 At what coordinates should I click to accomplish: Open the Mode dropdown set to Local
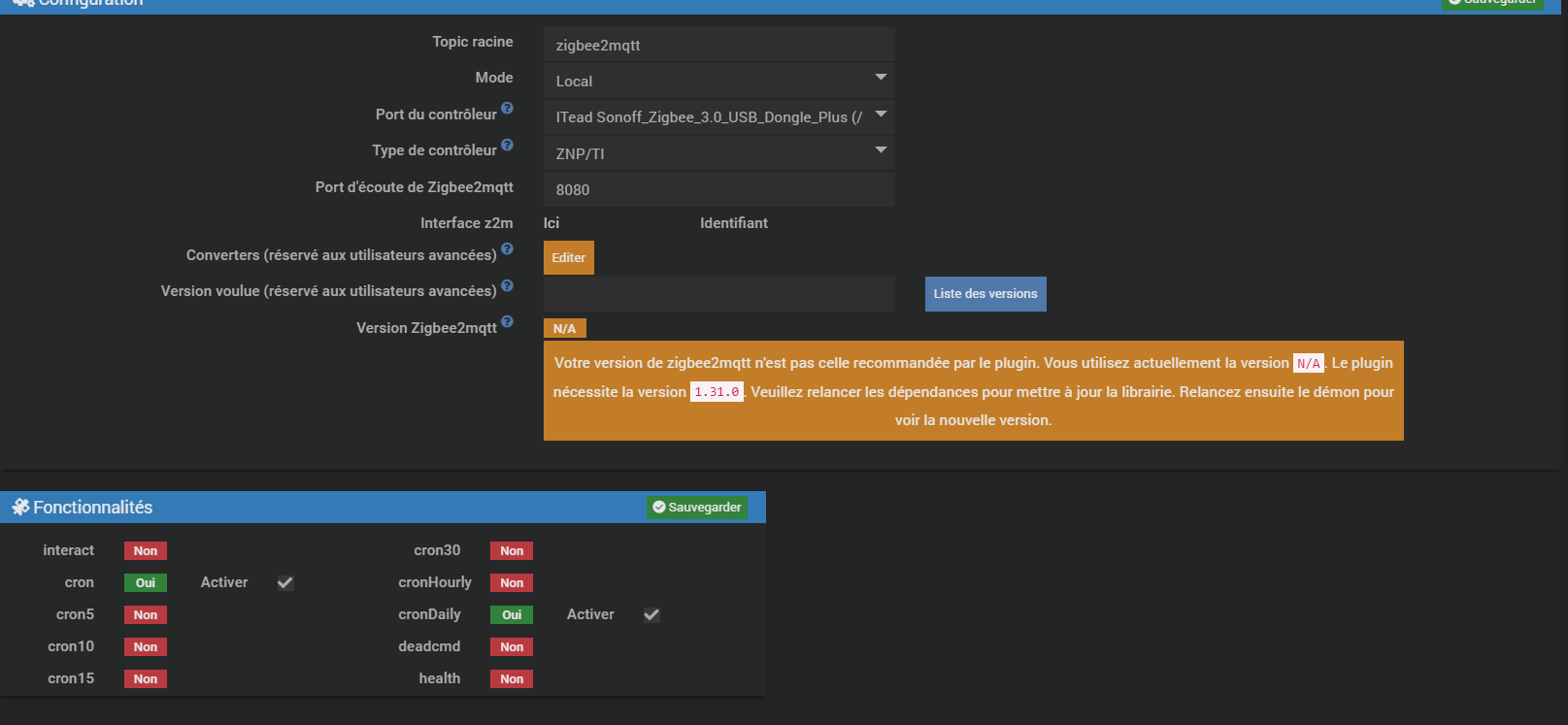(x=718, y=81)
